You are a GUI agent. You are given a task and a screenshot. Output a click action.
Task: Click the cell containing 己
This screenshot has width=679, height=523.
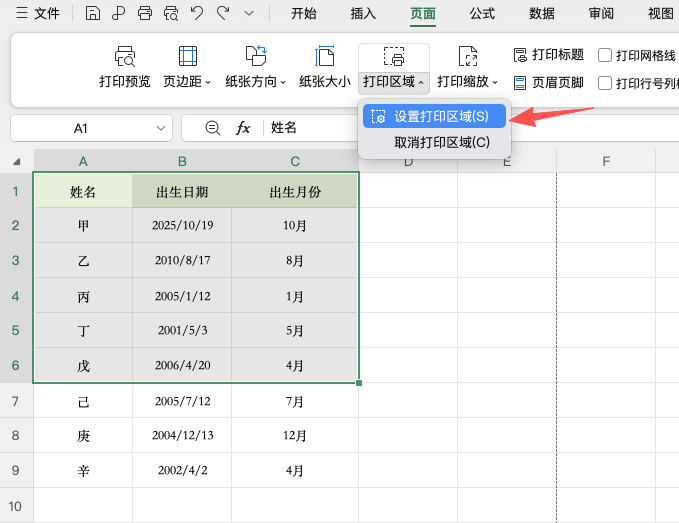pos(83,401)
